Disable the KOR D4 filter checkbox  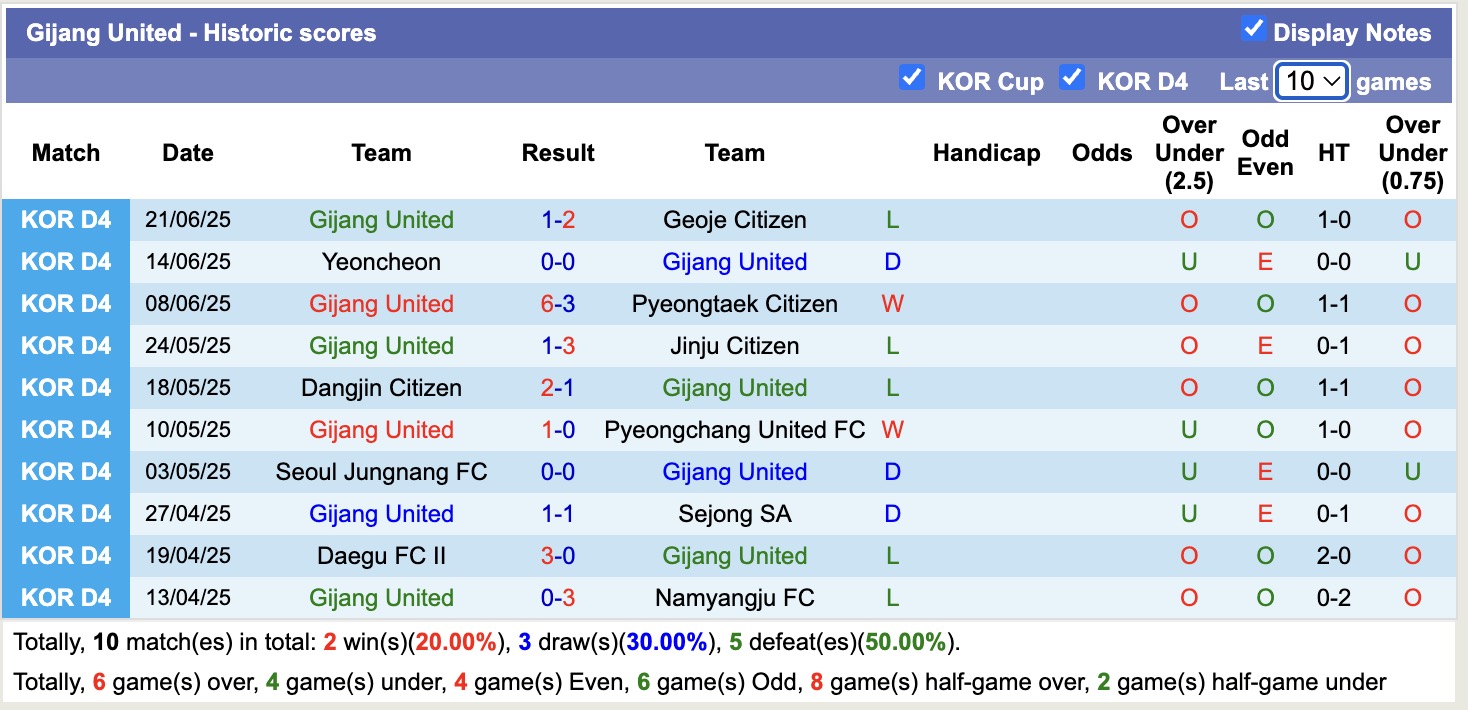tap(1073, 78)
